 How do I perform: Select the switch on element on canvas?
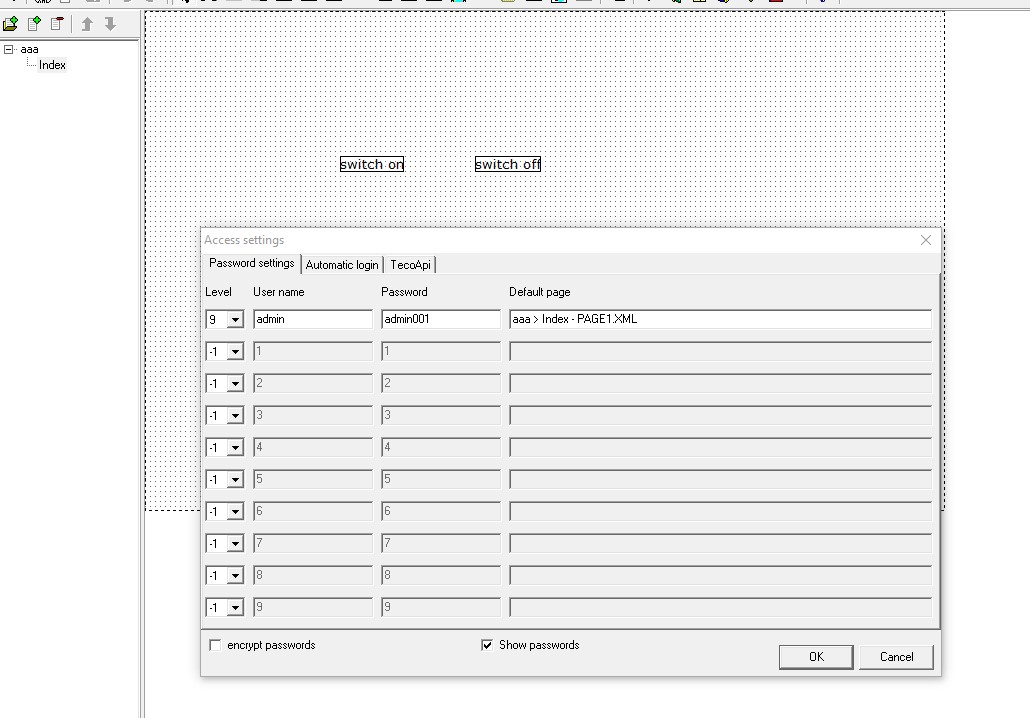coord(372,164)
